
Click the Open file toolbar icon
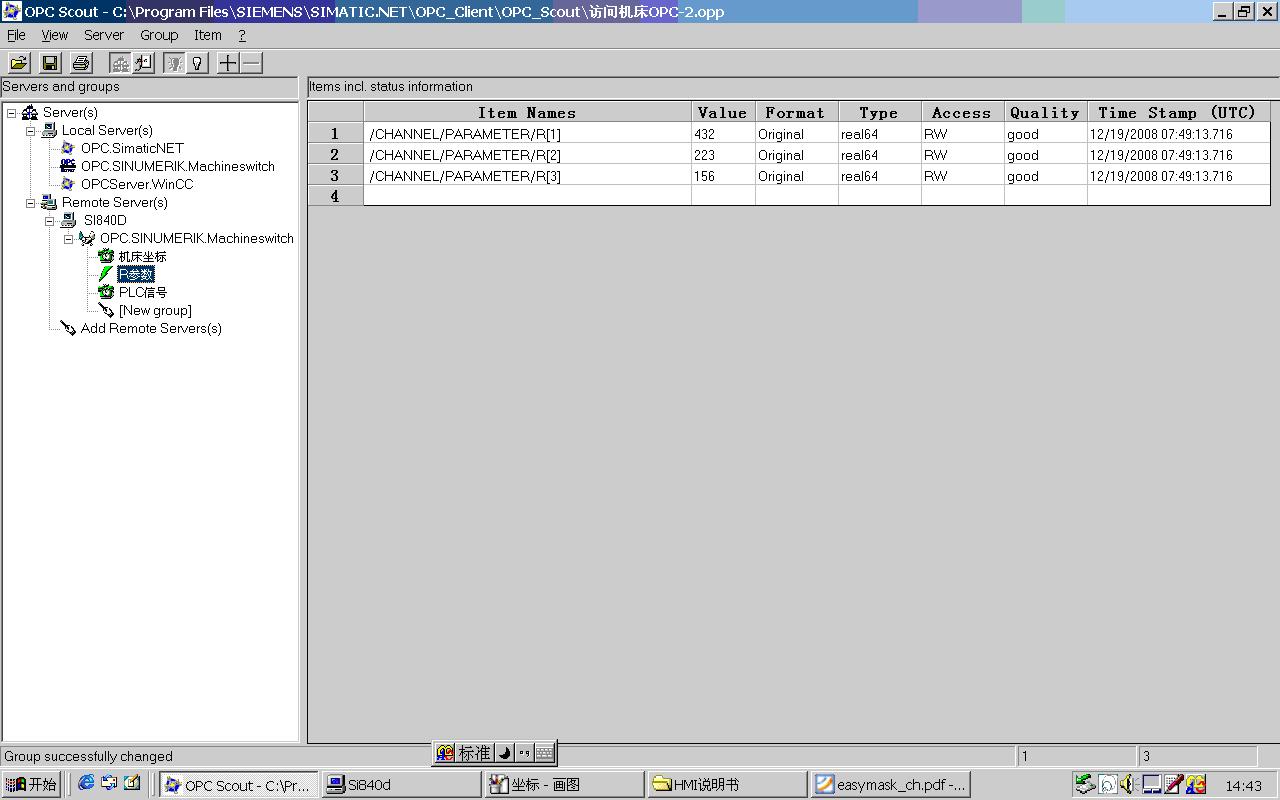[18, 63]
